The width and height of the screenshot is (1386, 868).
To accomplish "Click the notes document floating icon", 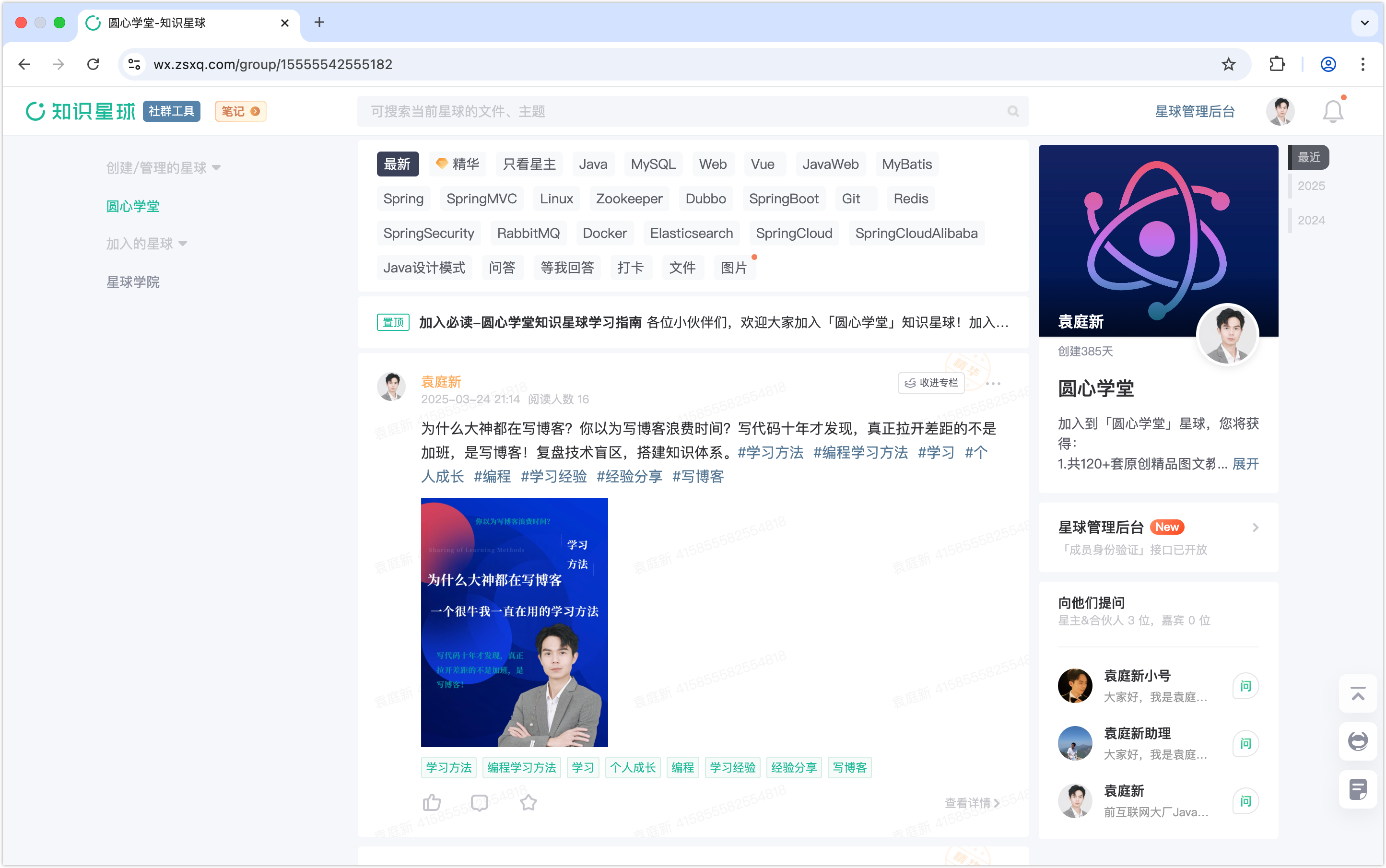I will click(x=1357, y=789).
